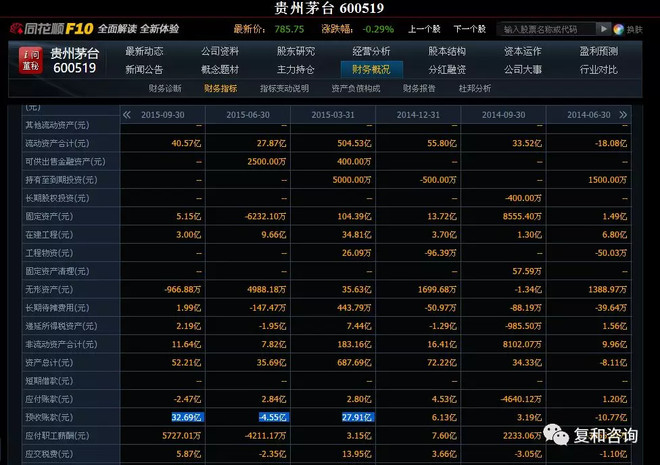This screenshot has height=465, width=660.
Task: Switch to the 指标变动说明 tab
Action: 285,88
